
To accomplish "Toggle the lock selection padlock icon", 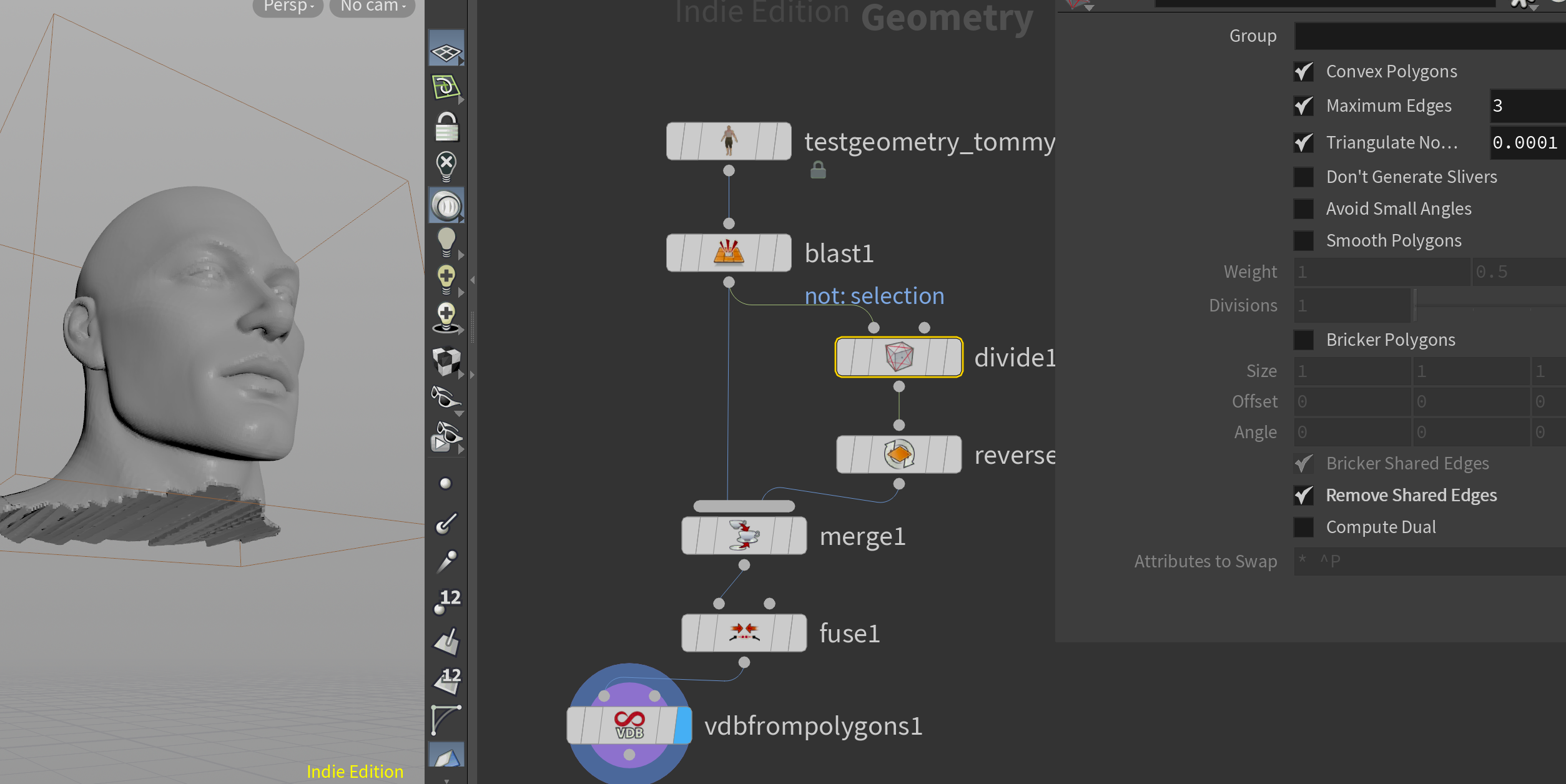I will [446, 127].
